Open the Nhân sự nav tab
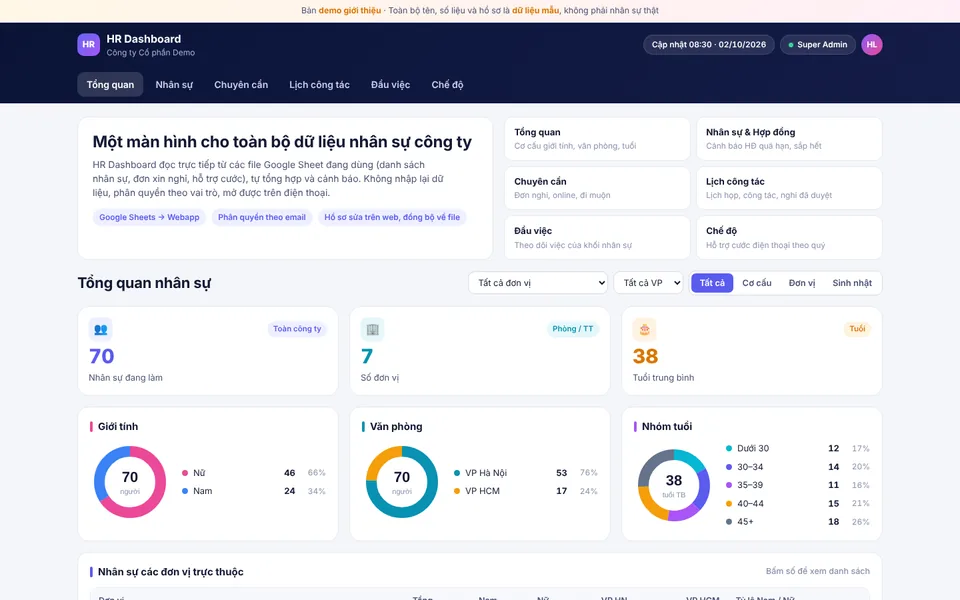Screen dimensions: 960x600 point(174,84)
